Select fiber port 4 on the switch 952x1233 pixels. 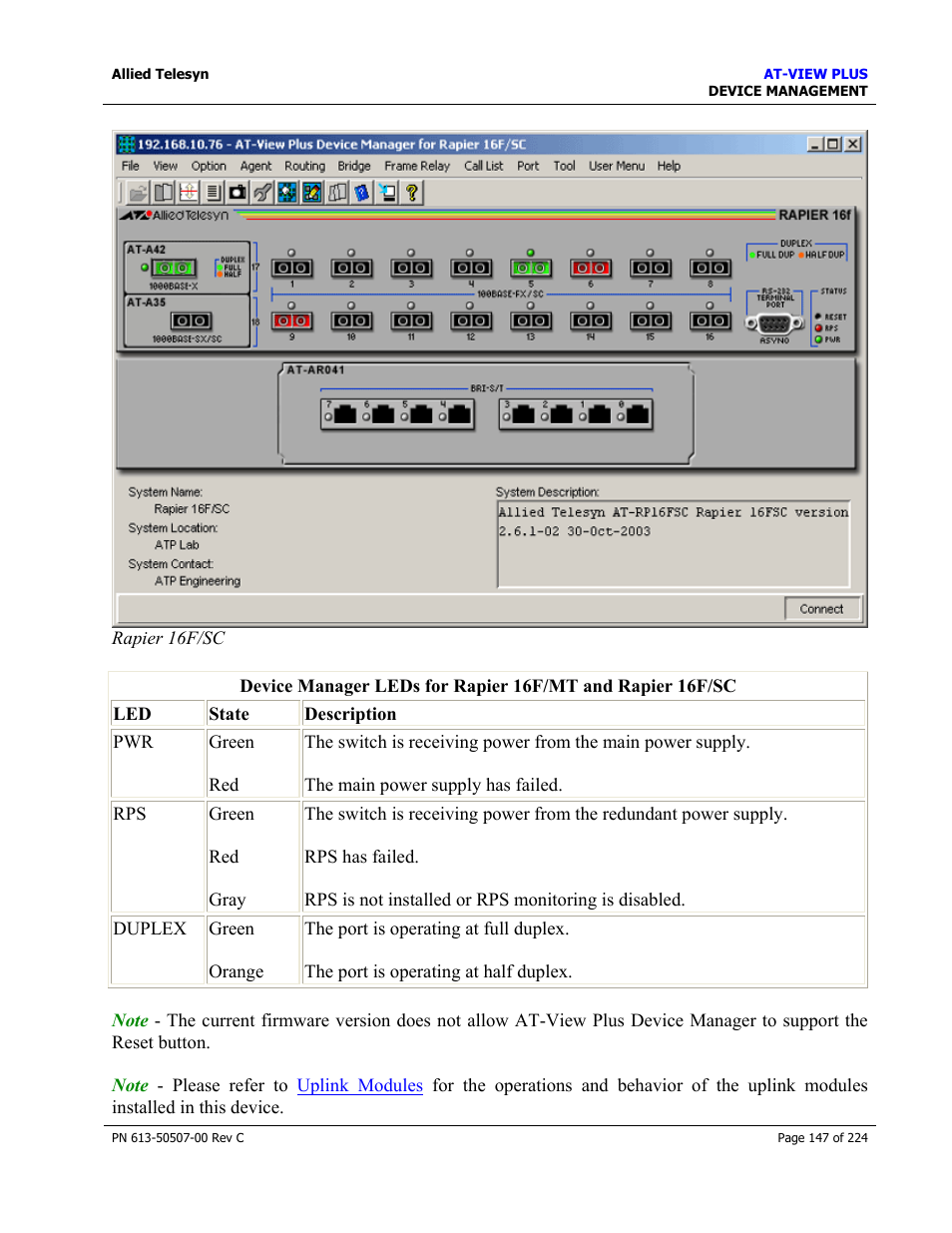tap(471, 268)
